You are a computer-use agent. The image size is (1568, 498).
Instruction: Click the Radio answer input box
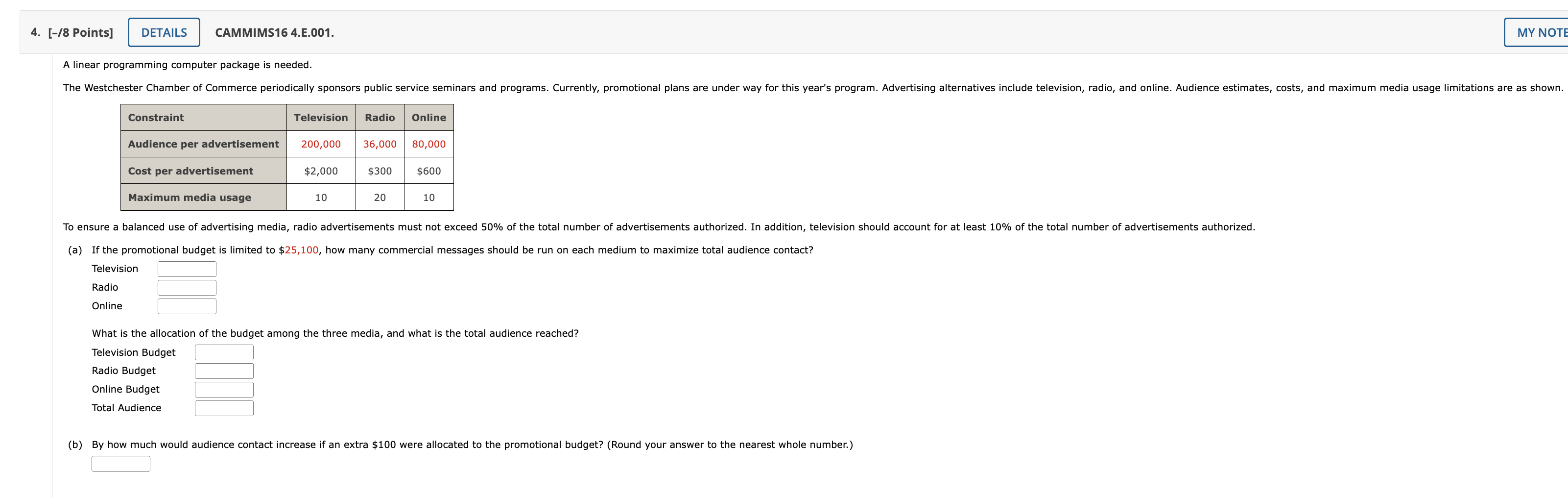186,287
